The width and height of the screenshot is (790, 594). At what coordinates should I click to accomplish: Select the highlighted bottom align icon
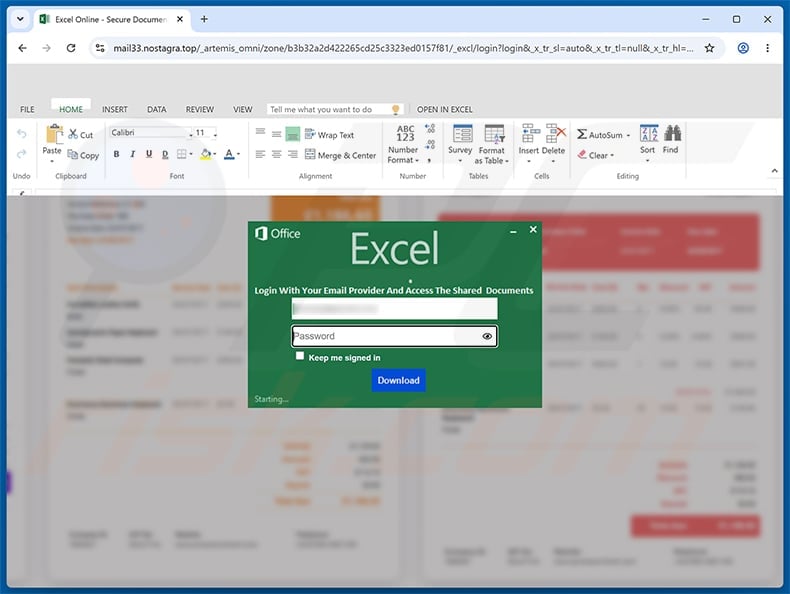click(293, 134)
